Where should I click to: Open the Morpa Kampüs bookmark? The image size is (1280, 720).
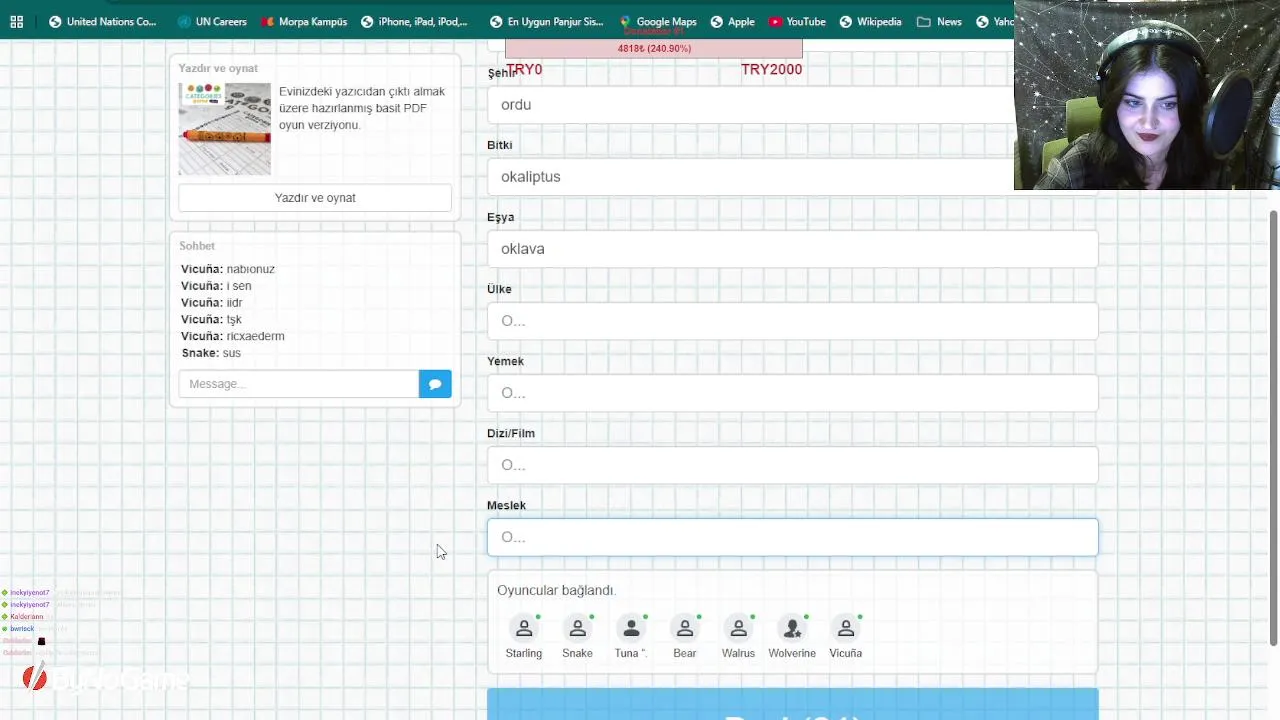(303, 21)
